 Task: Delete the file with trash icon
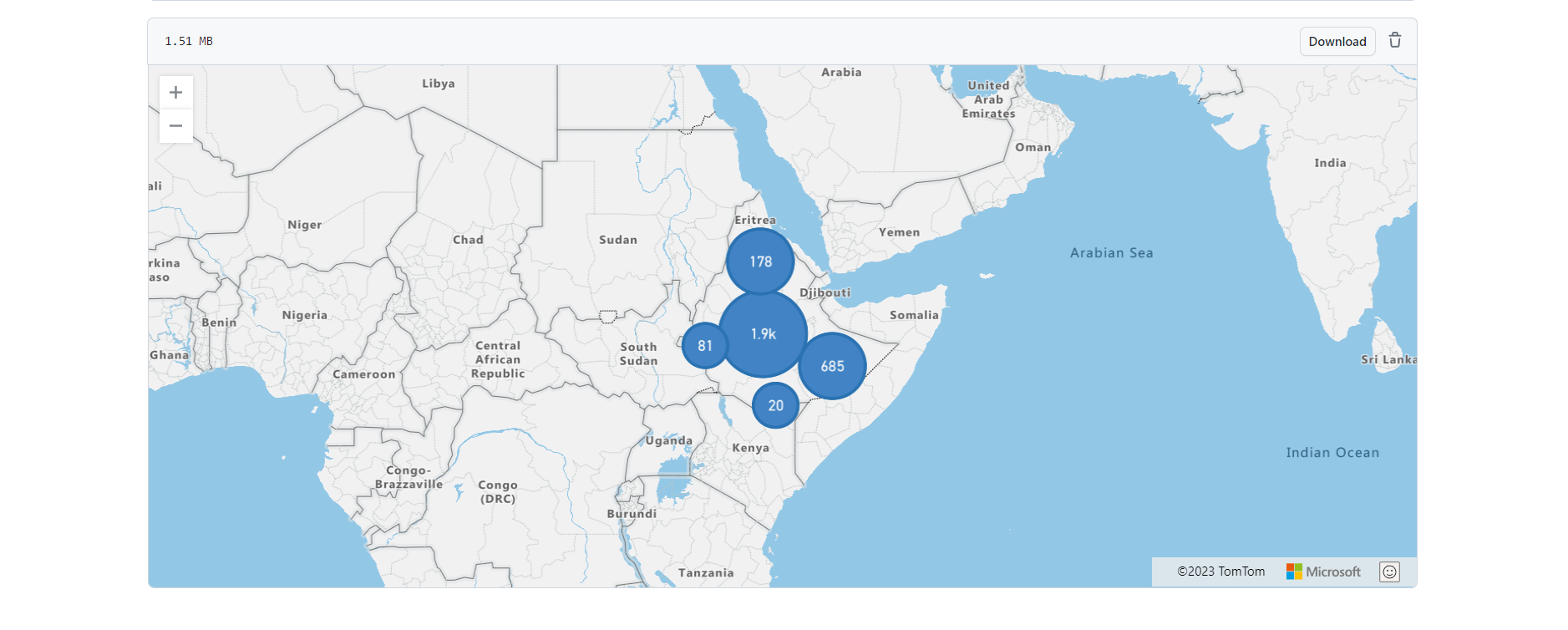tap(1394, 41)
